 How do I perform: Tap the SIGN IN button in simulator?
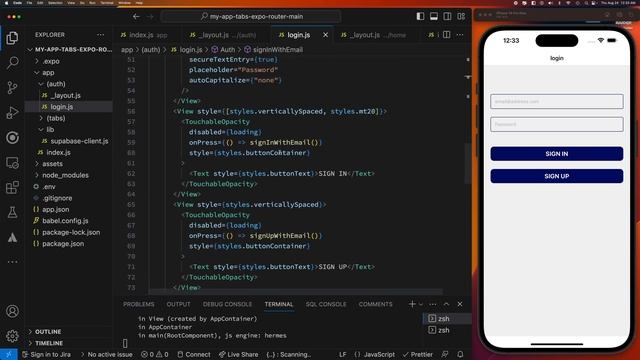(557, 154)
